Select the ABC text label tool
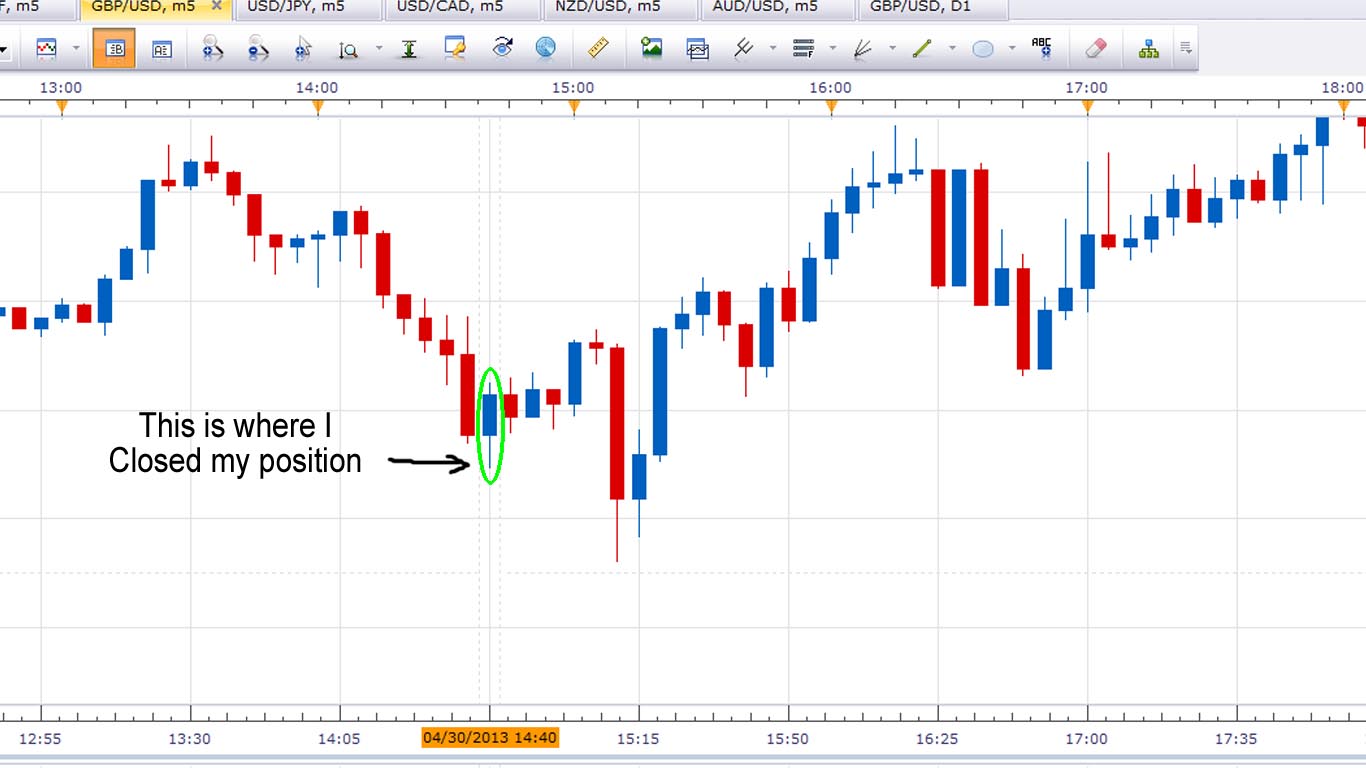This screenshot has width=1366, height=768. [x=1042, y=47]
